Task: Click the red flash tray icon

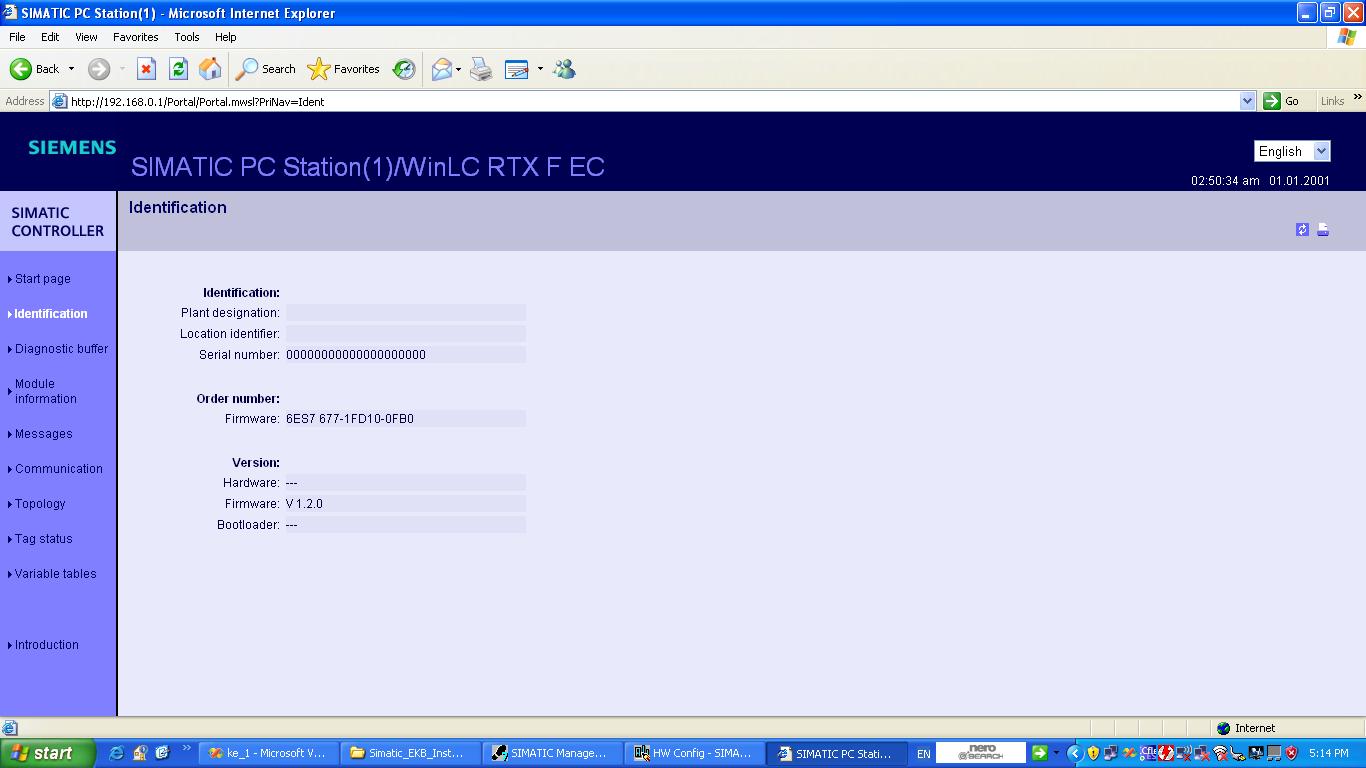Action: point(1166,753)
